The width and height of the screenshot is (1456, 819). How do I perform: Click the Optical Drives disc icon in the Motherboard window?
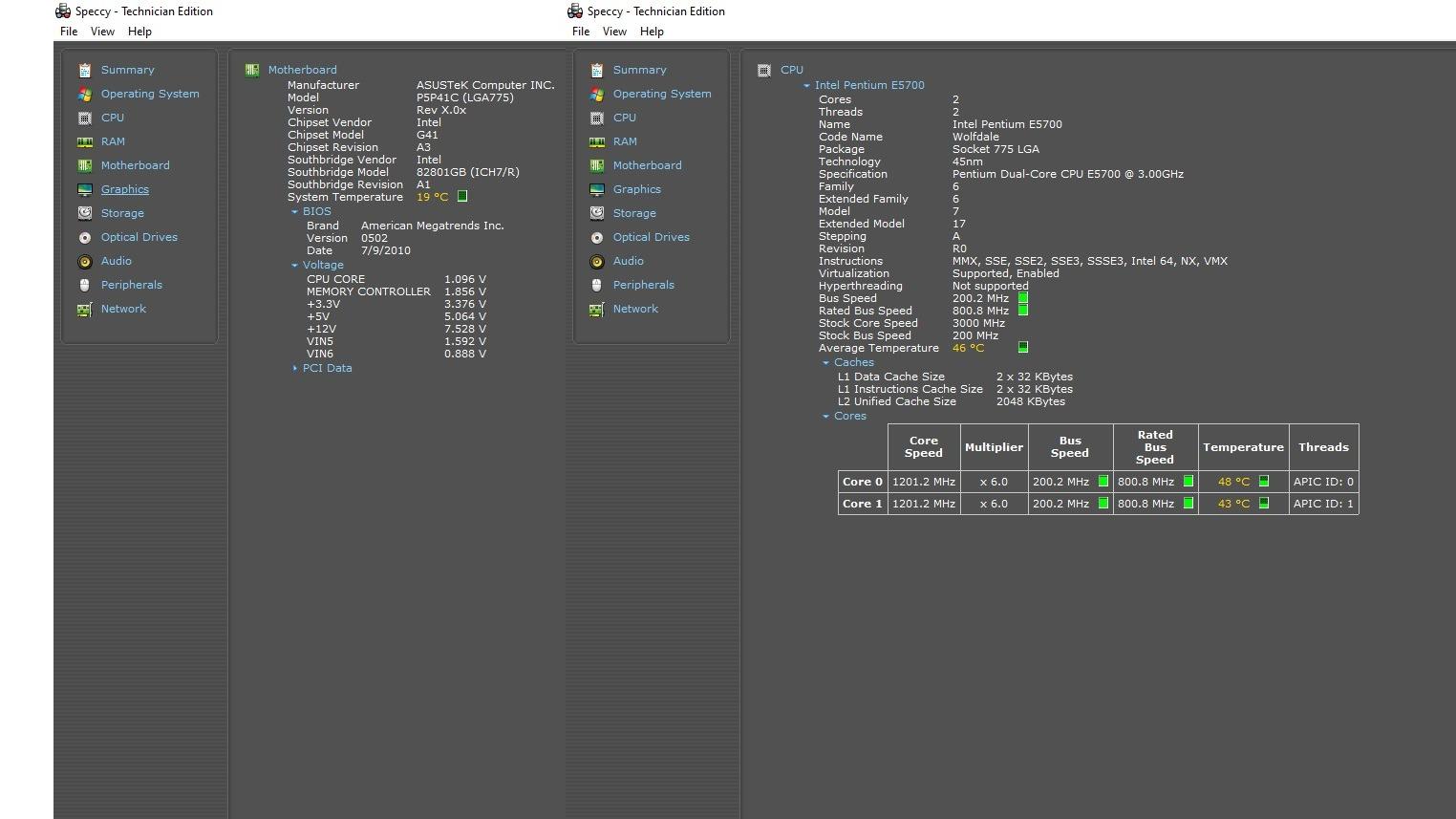coord(85,237)
